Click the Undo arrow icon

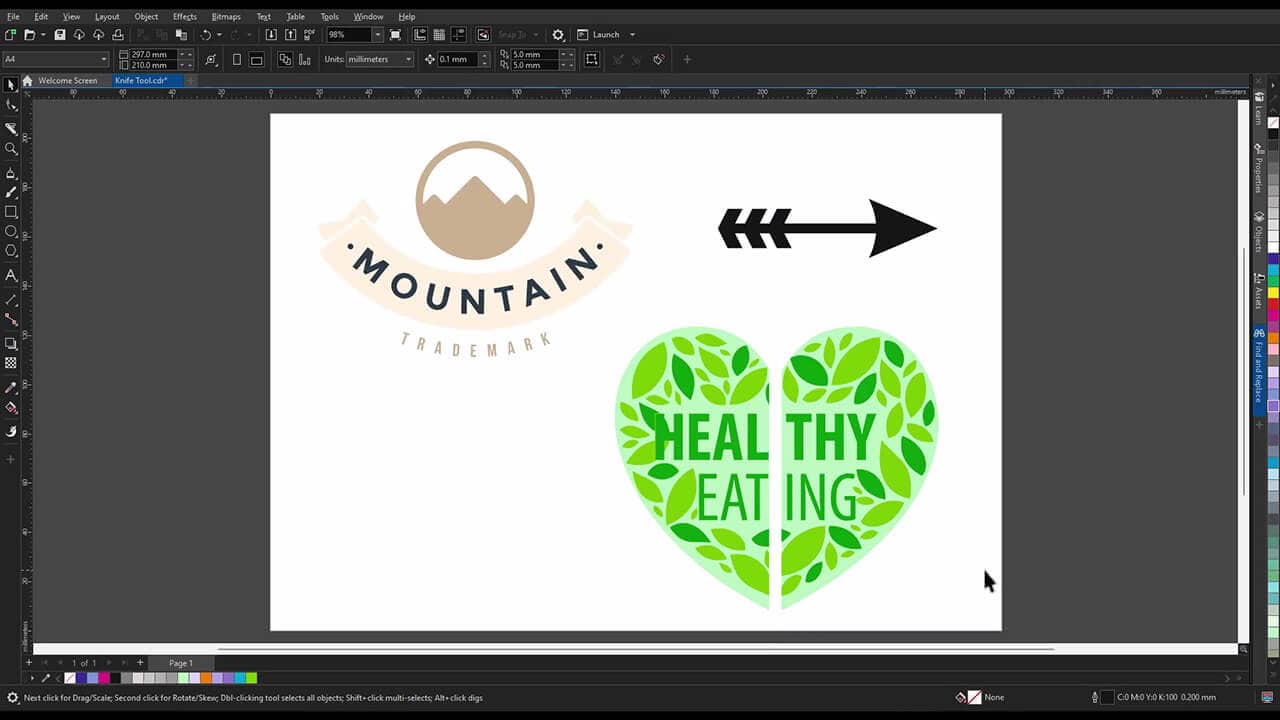point(206,34)
